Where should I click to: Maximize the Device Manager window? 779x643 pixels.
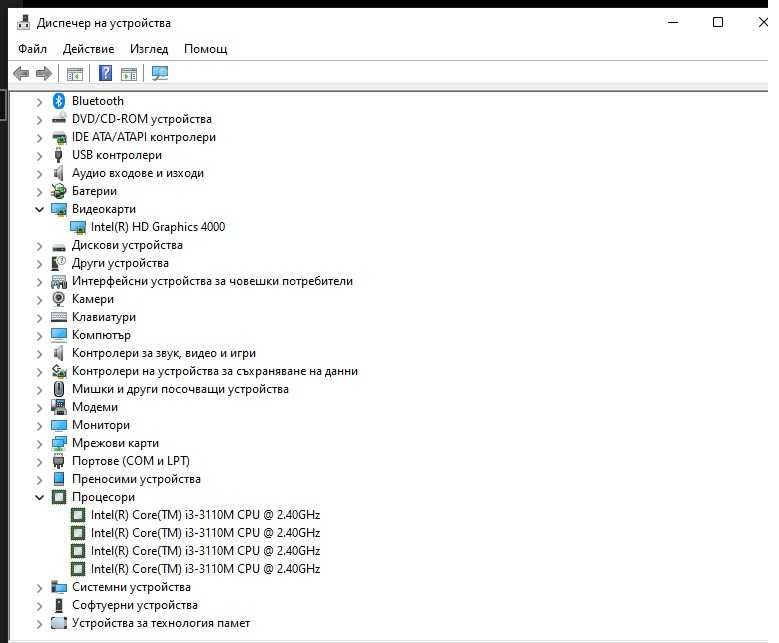pos(718,22)
